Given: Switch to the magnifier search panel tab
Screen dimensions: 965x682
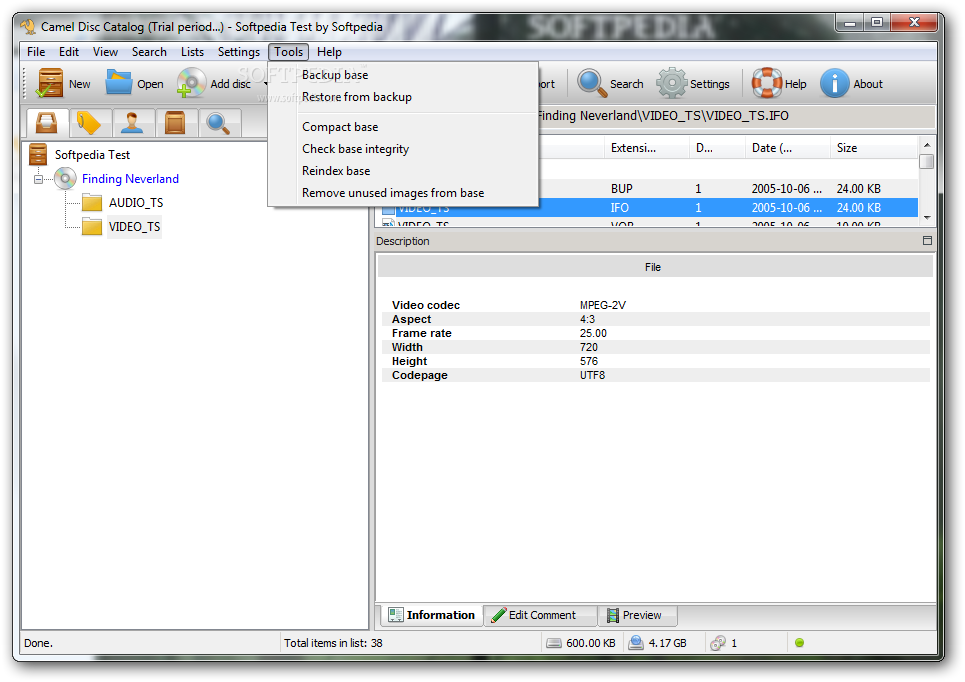Looking at the screenshot, I should [x=219, y=122].
